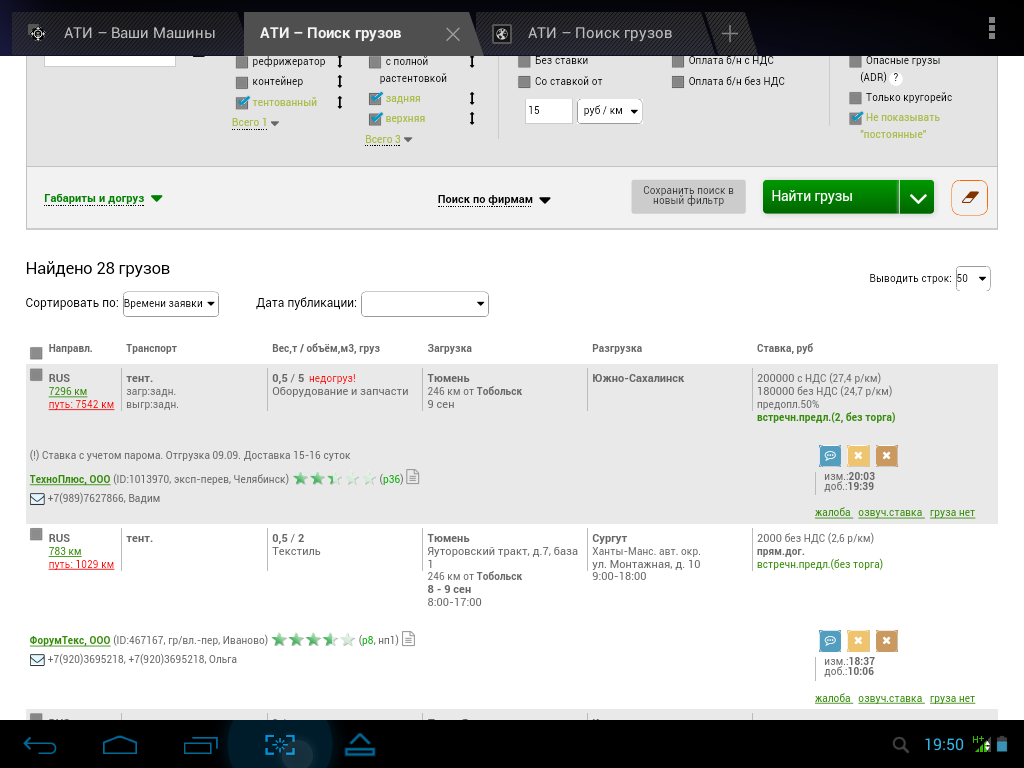Open the browser overflow menu with three dots
The height and width of the screenshot is (768, 1024).
[991, 28]
